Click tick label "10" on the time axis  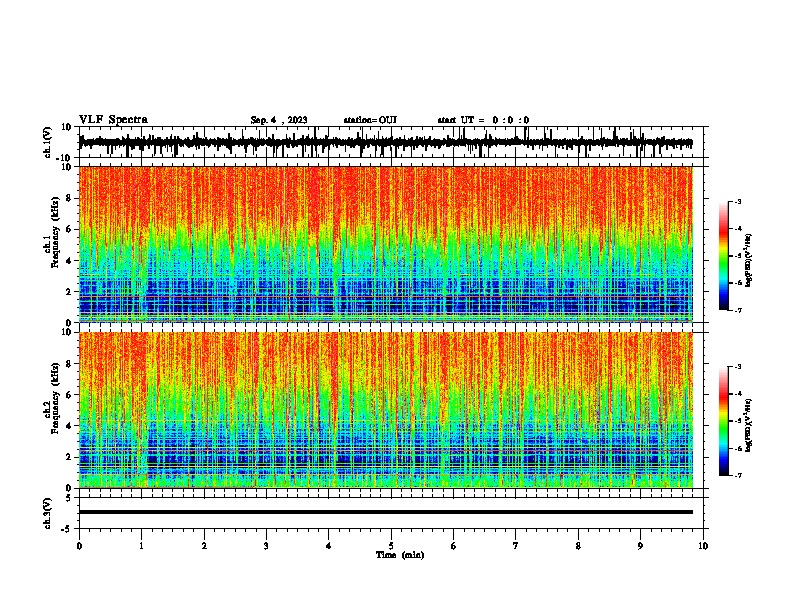(703, 546)
